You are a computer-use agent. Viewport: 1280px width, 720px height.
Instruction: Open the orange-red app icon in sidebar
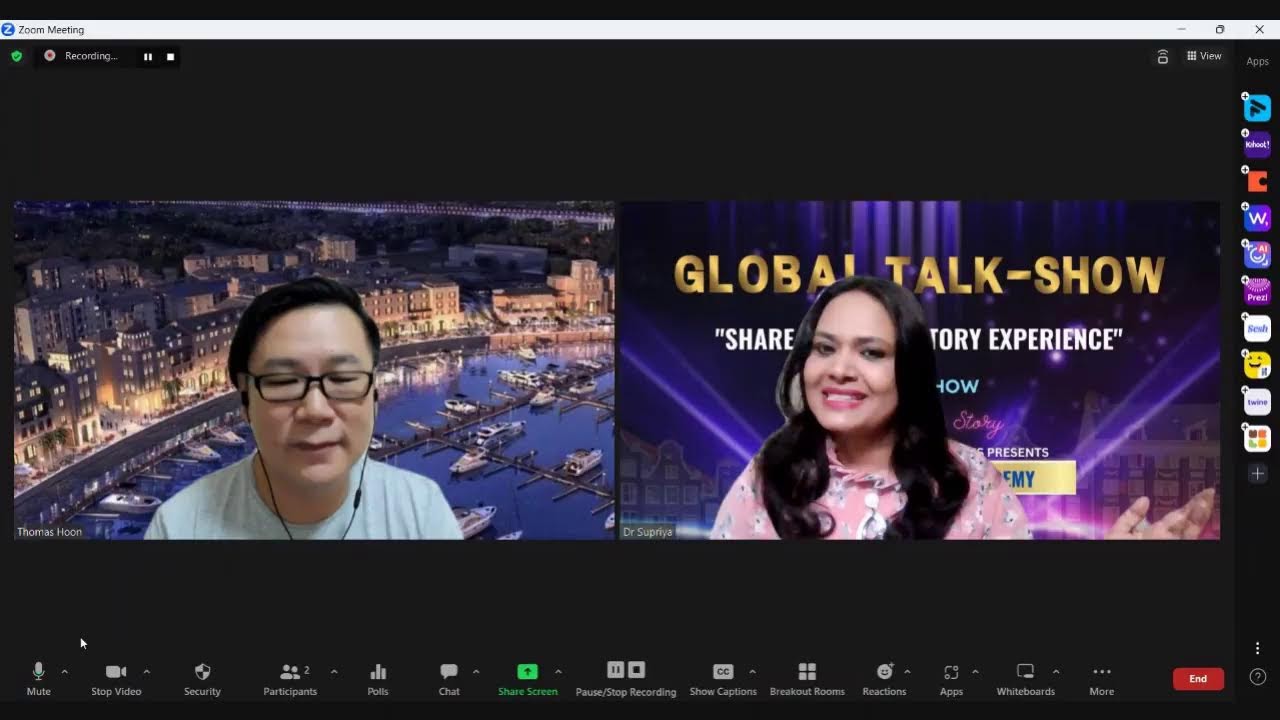point(1257,182)
